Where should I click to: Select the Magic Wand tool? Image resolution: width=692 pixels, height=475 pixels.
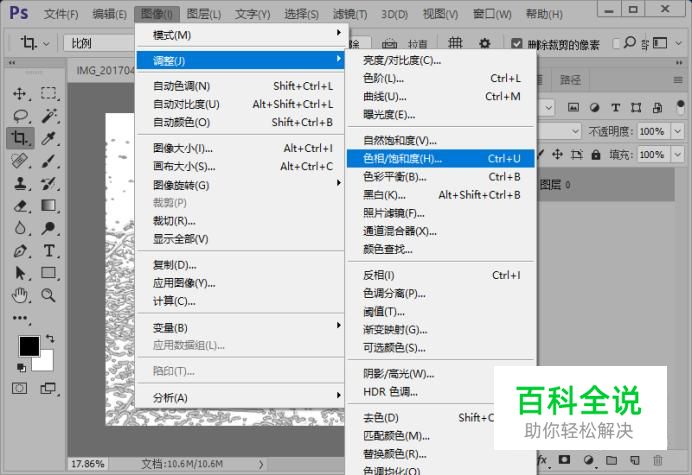pos(49,116)
